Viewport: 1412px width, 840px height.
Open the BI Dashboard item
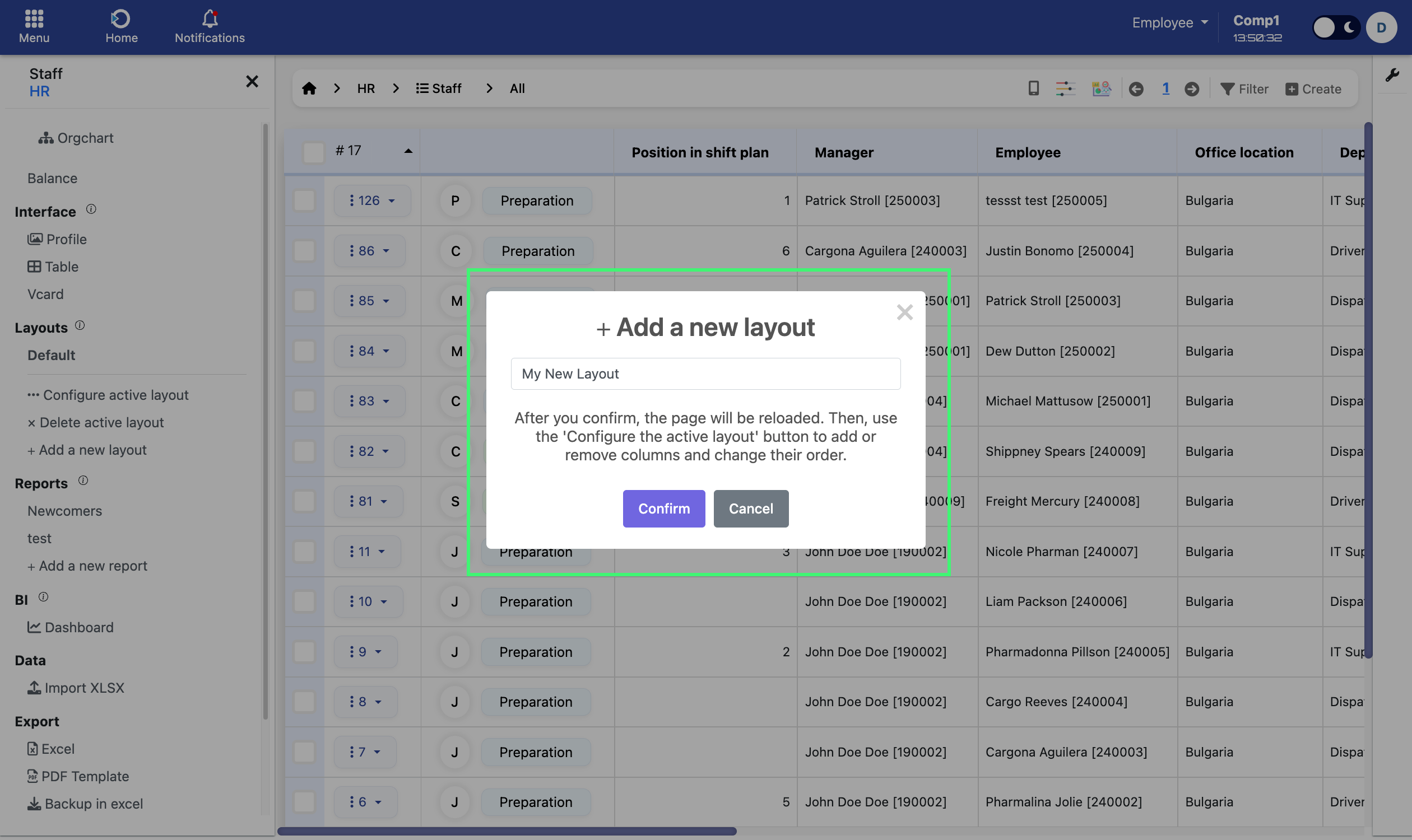point(70,627)
